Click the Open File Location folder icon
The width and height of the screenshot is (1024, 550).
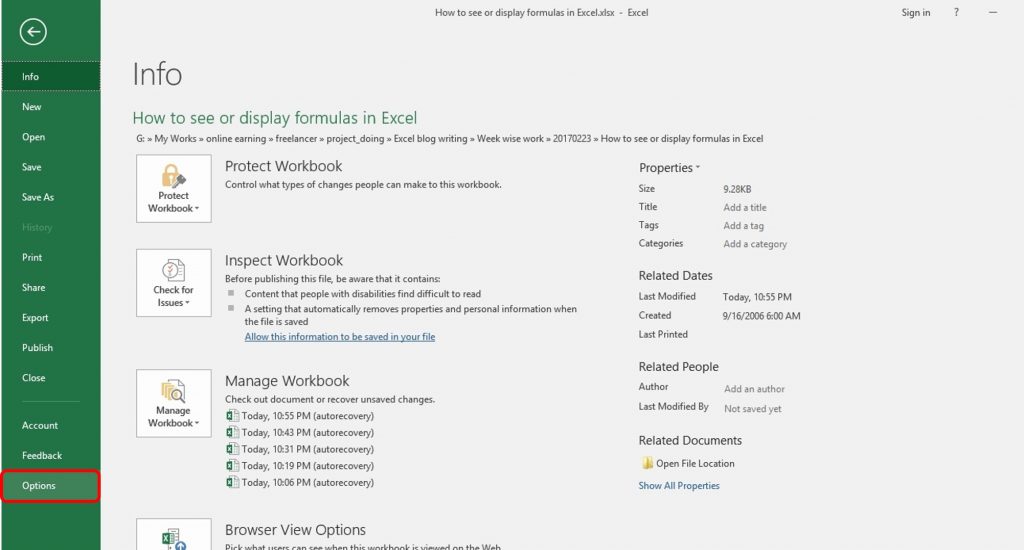(x=647, y=463)
